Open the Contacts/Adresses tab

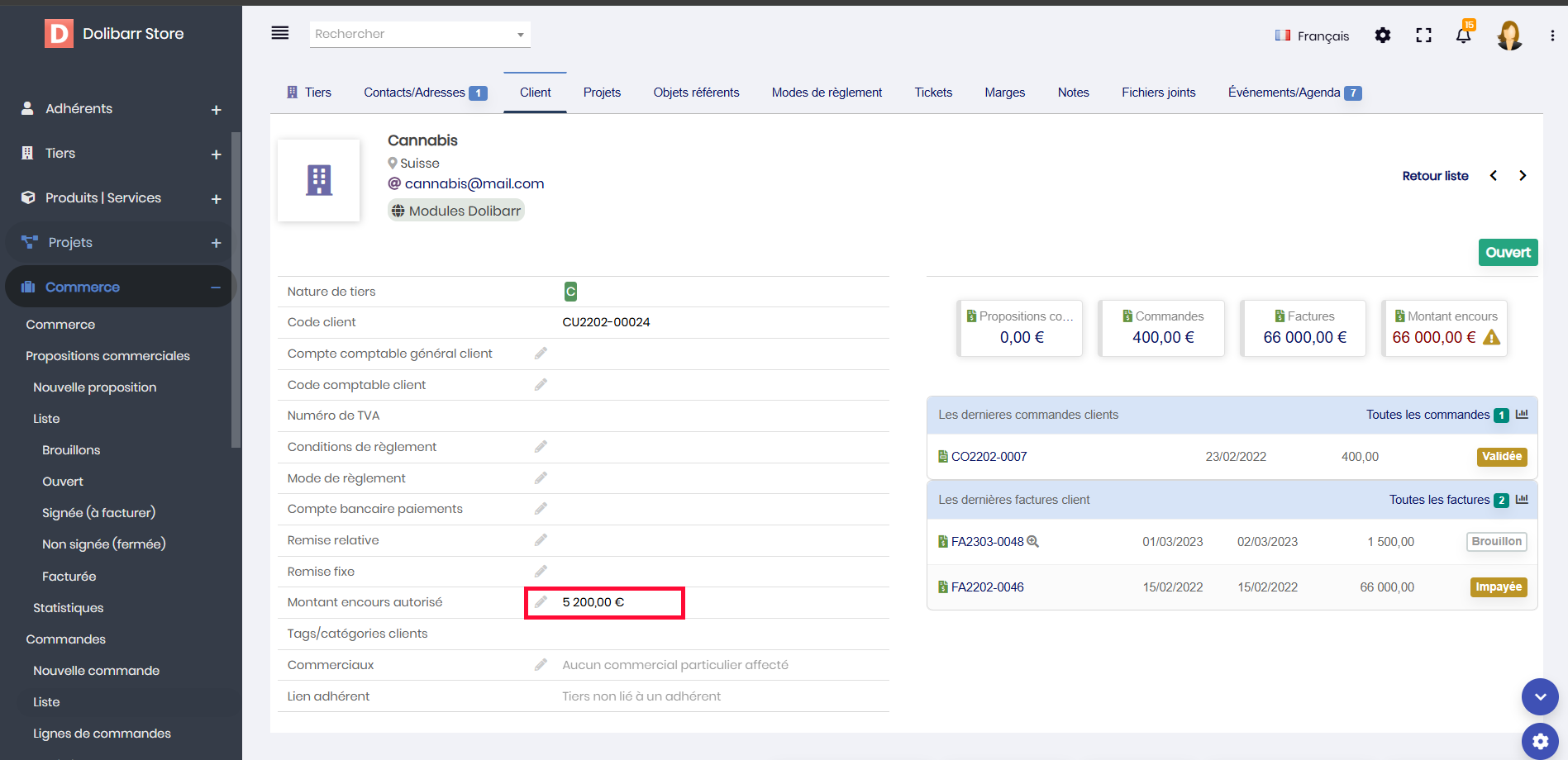coord(415,93)
